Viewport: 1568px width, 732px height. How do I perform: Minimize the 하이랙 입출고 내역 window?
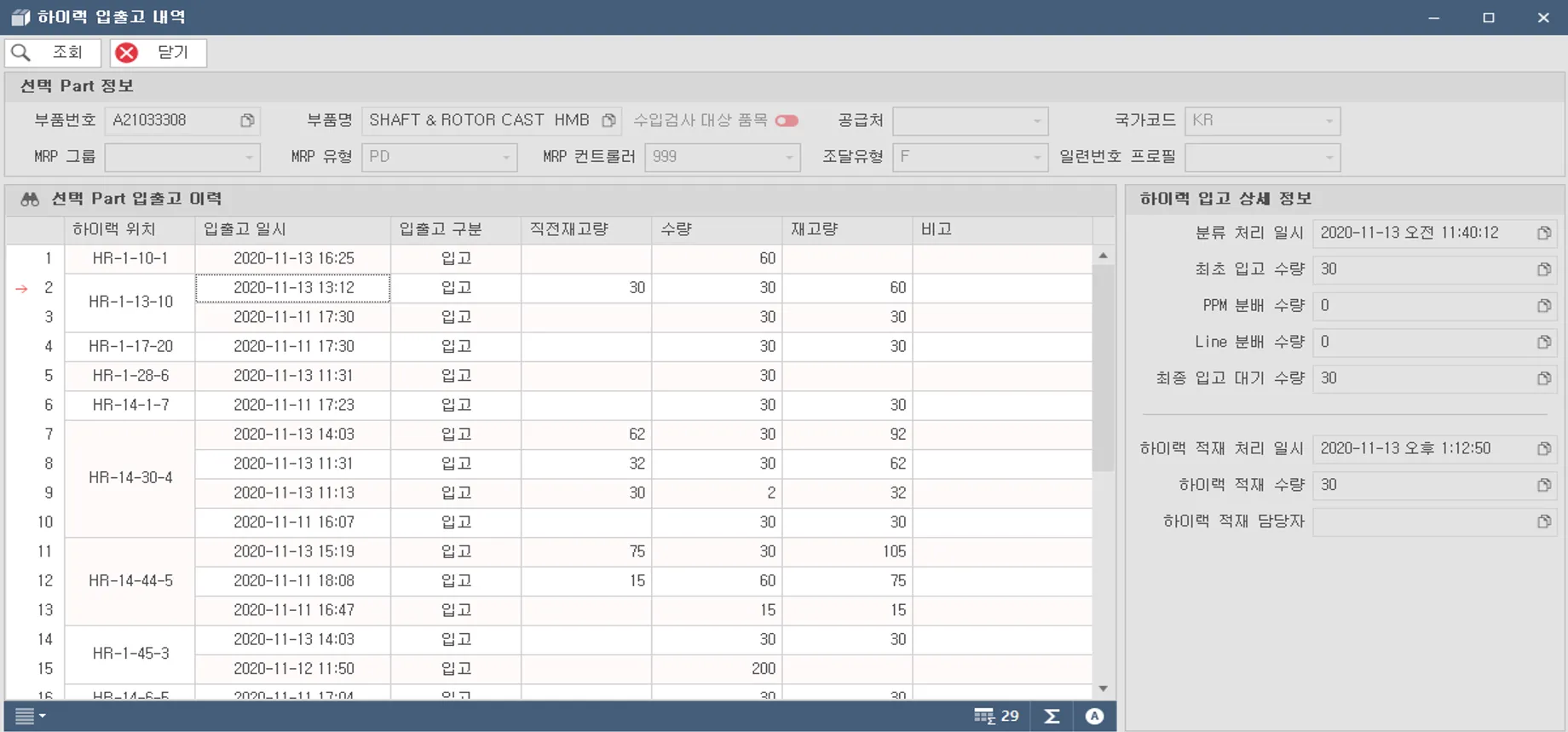coord(1434,17)
